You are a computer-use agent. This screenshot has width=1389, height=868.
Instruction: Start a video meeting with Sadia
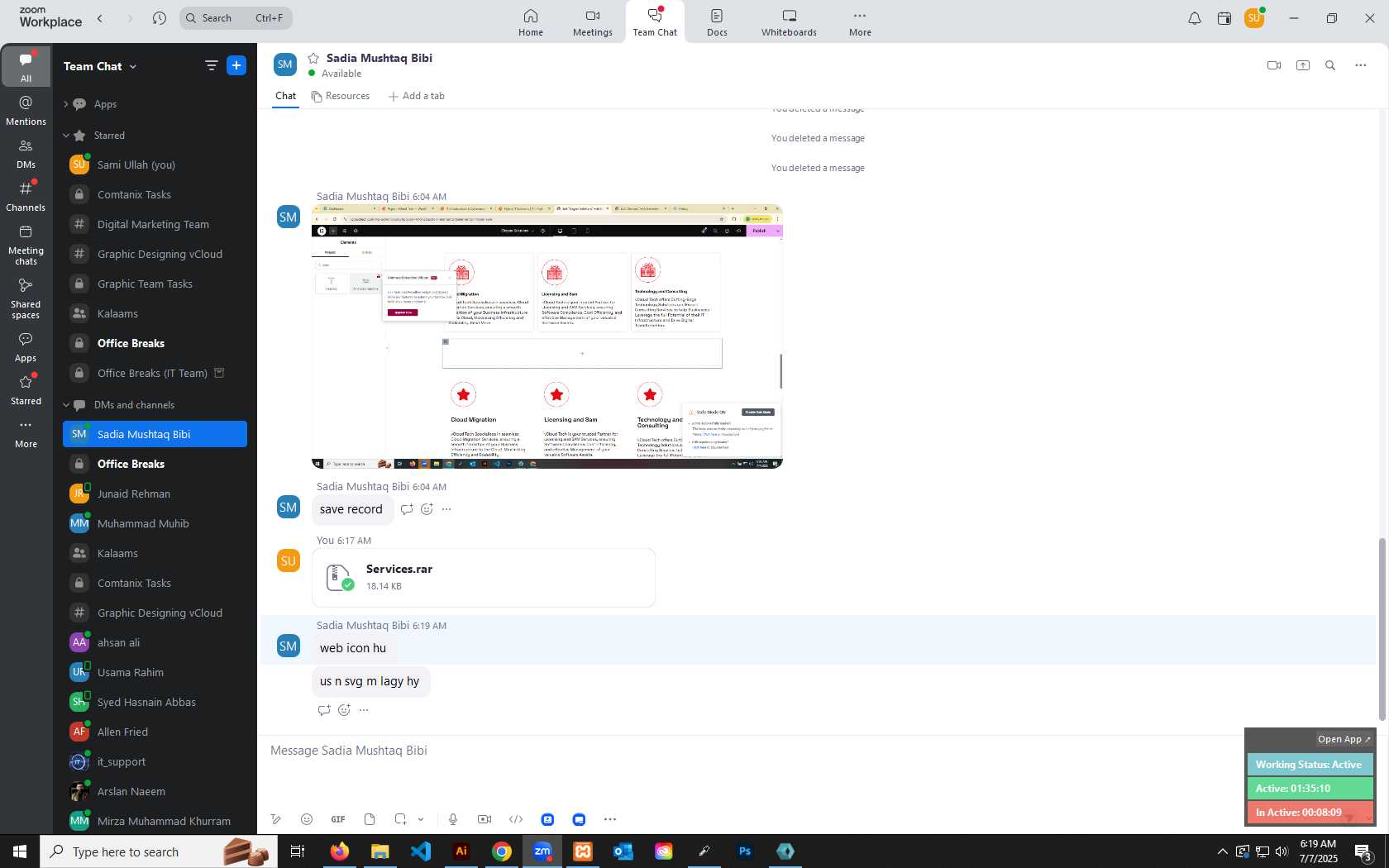[x=1274, y=65]
